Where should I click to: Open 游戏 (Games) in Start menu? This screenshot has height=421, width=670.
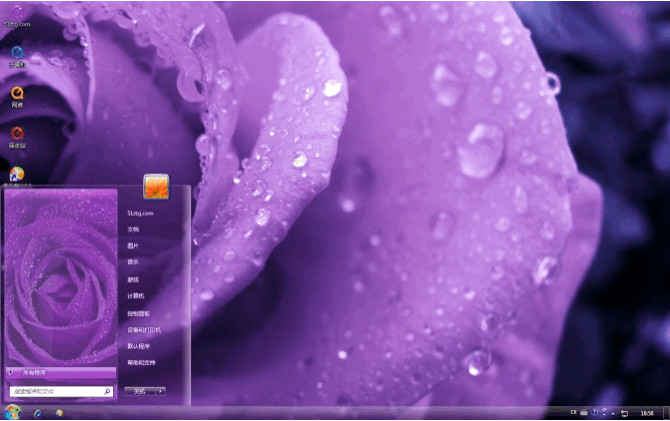133,279
